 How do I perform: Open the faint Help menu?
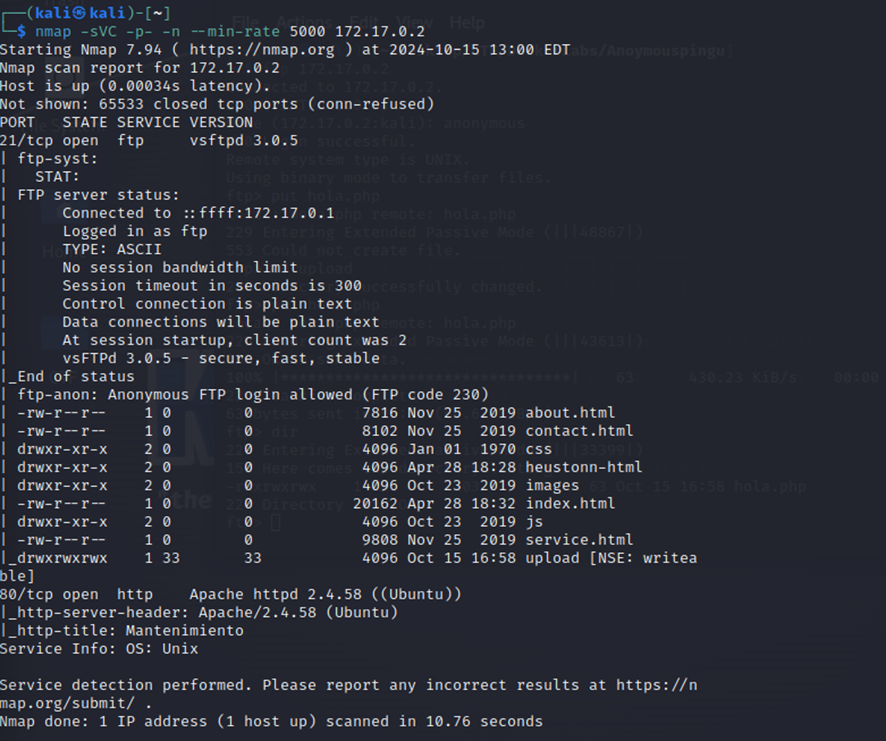pos(467,22)
